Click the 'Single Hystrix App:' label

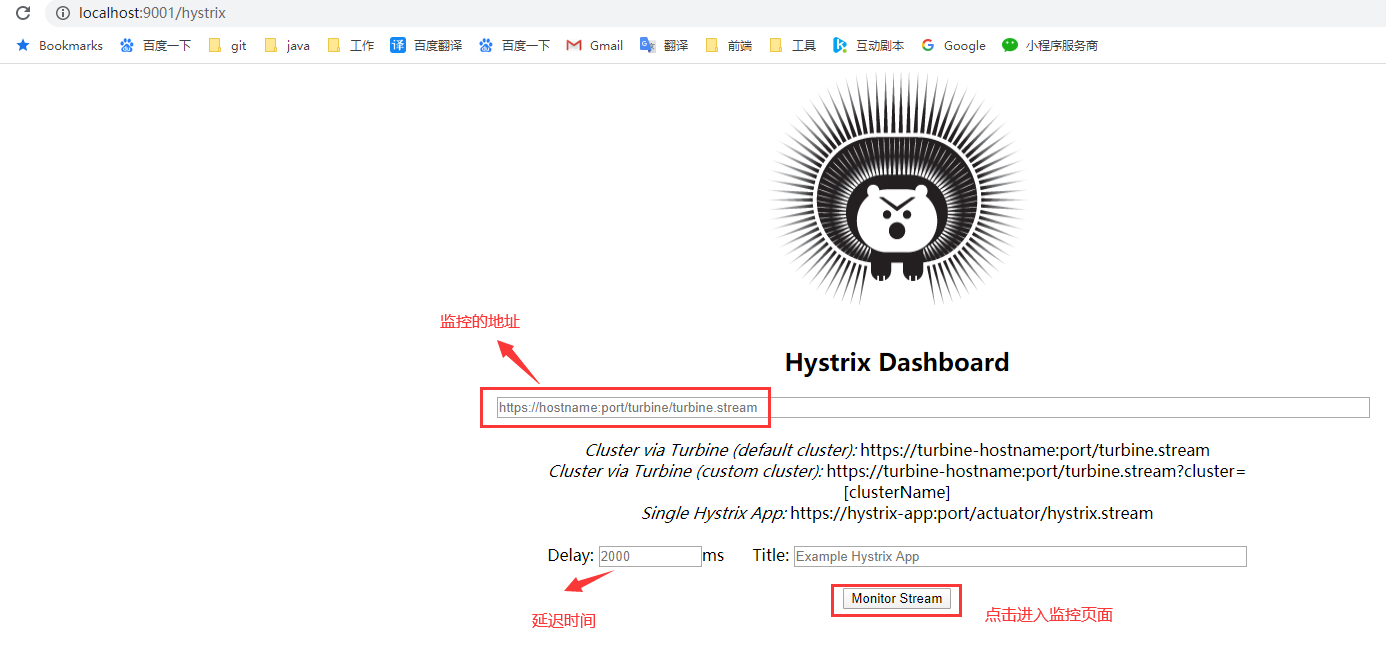(x=714, y=513)
